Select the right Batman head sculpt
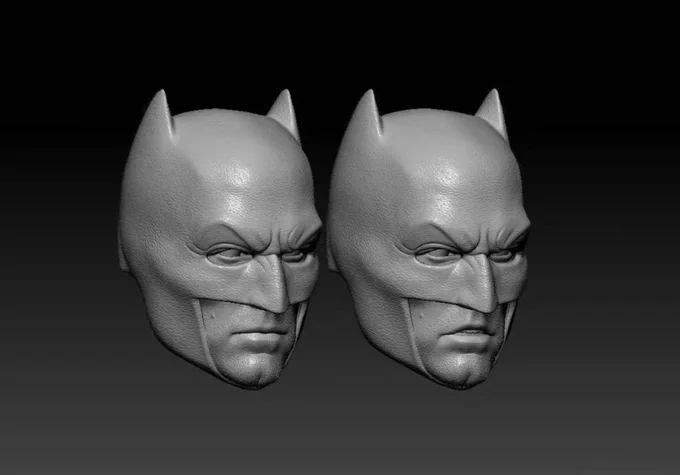This screenshot has height=475, width=680. click(x=428, y=239)
